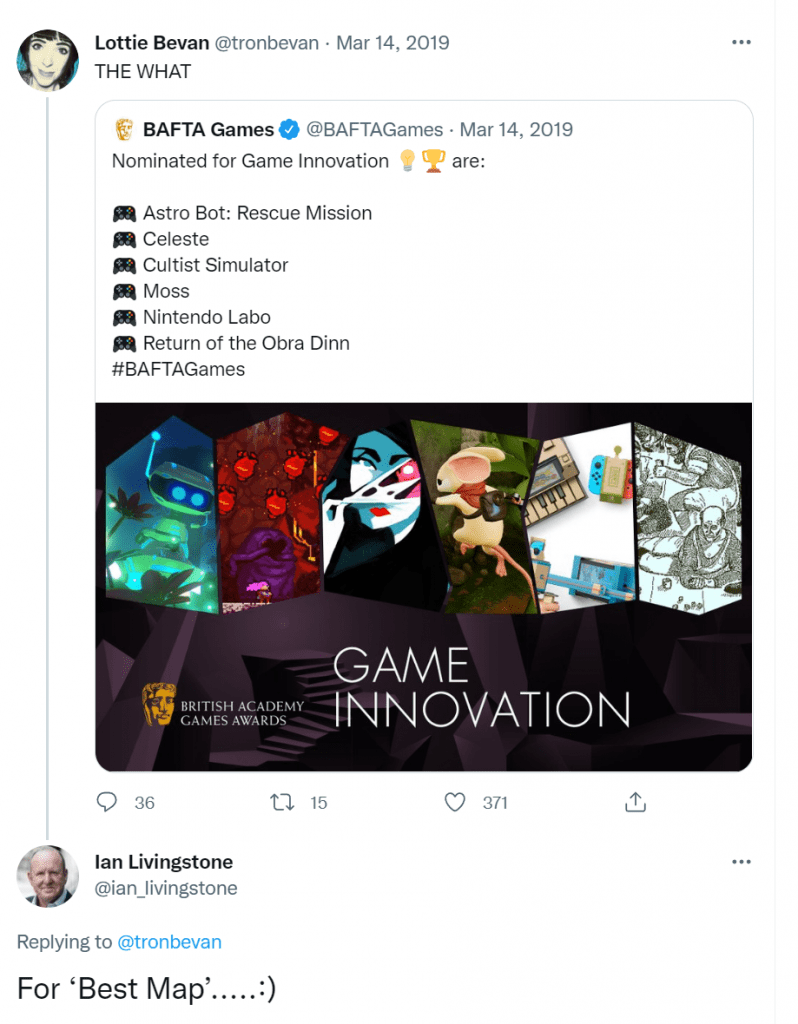Click the share upload icon
Image resolution: width=798 pixels, height=1024 pixels.
635,802
